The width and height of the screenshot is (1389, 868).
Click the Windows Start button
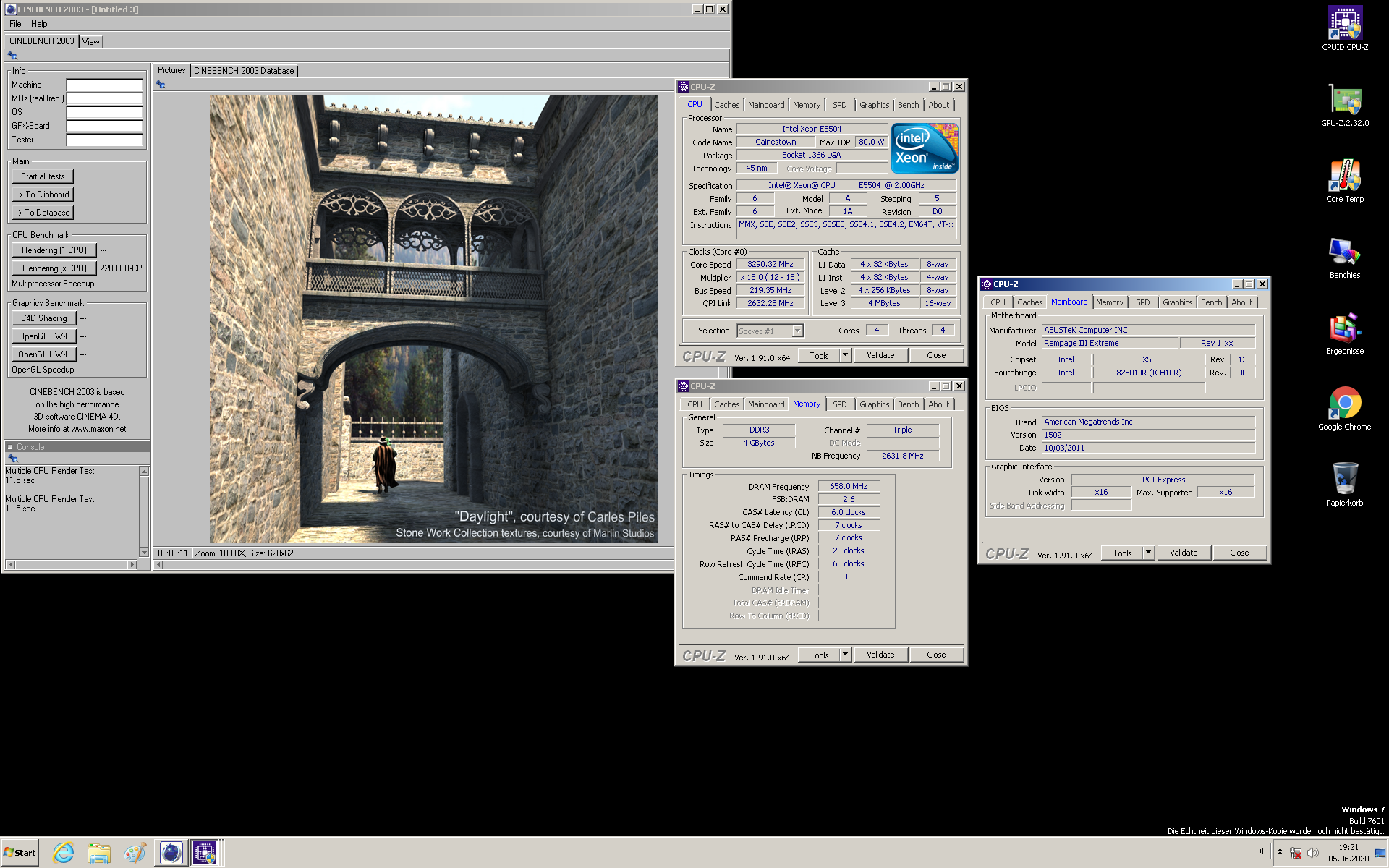click(20, 853)
